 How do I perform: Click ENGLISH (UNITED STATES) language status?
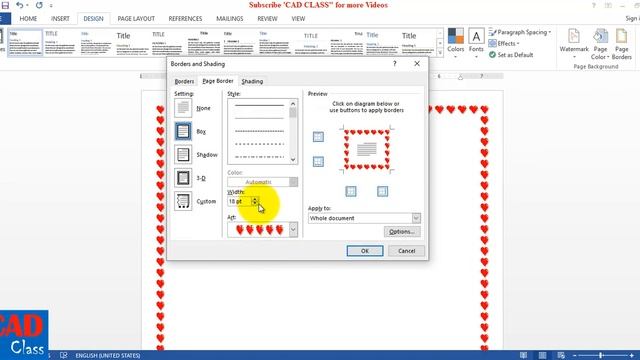(x=108, y=356)
